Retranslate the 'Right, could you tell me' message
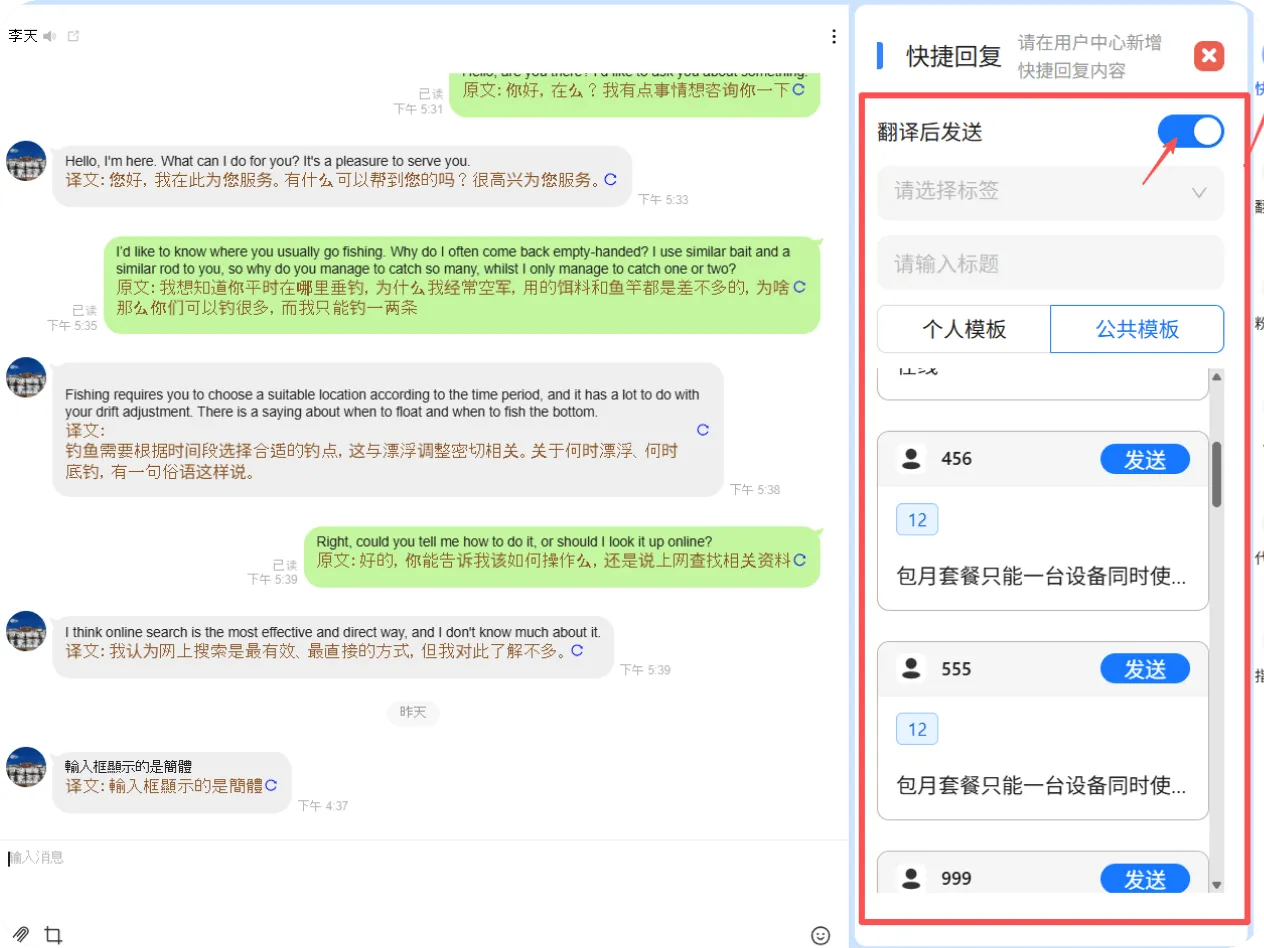The image size is (1264, 948). 799,560
